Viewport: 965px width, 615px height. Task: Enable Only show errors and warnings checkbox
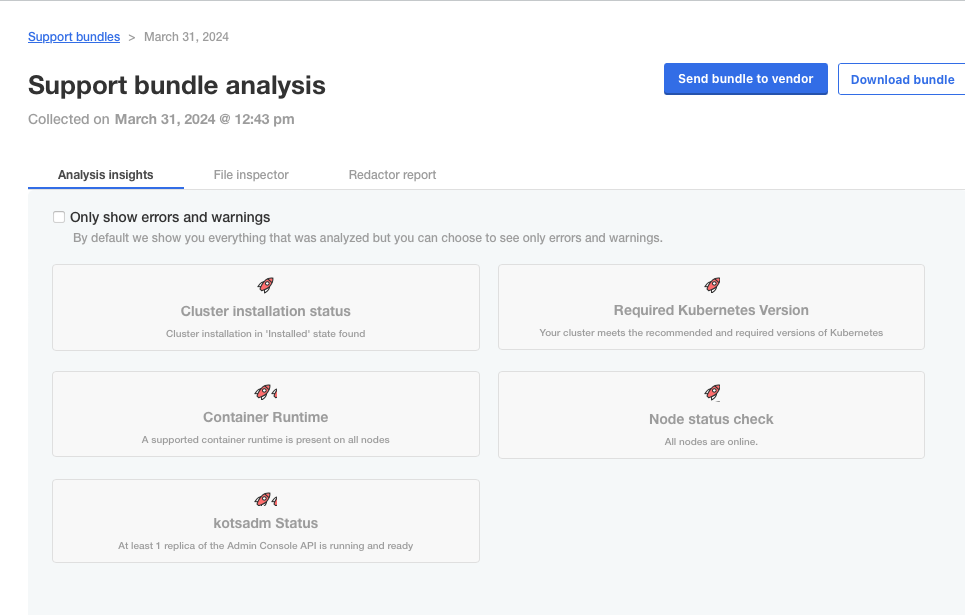point(59,217)
